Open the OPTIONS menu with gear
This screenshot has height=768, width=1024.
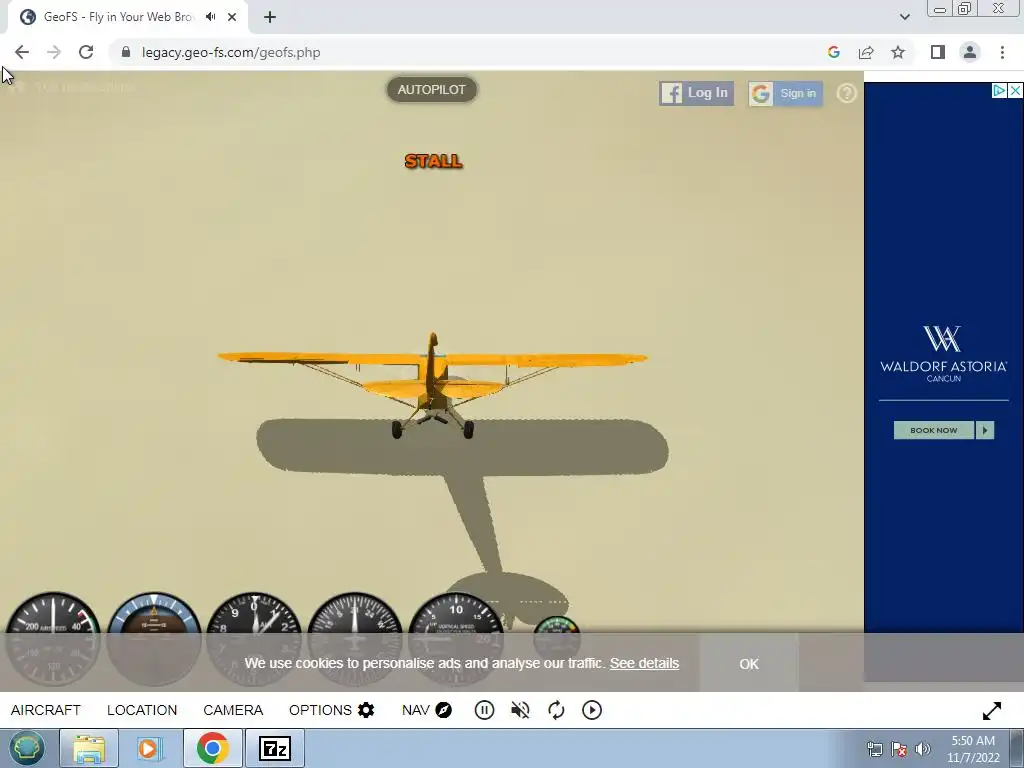pyautogui.click(x=332, y=710)
